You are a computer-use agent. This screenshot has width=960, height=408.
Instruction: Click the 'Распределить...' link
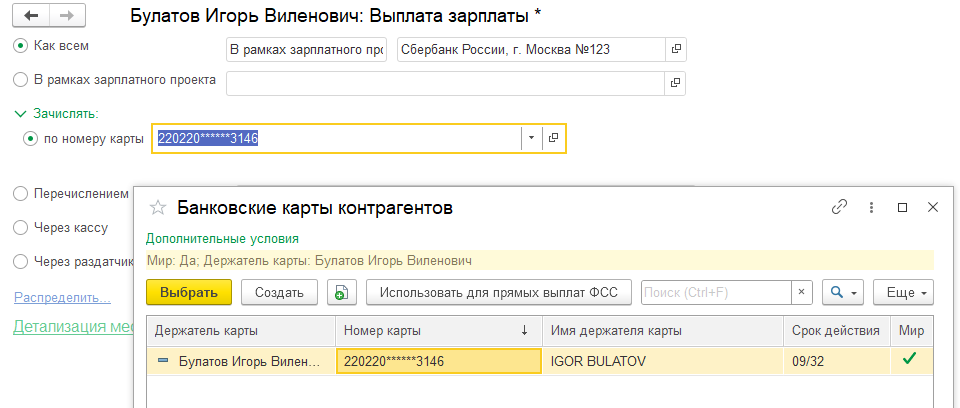62,297
